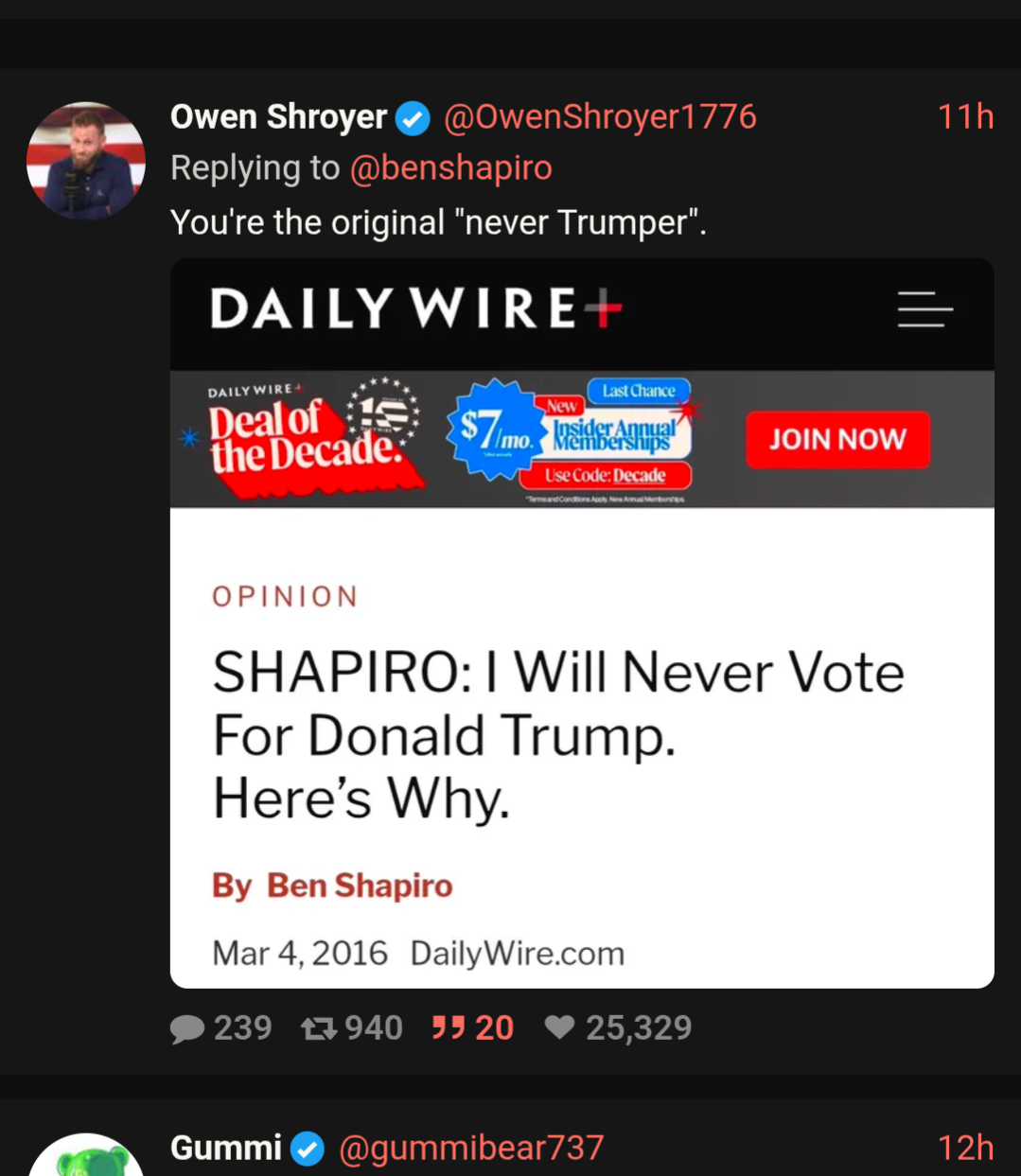
Task: Open the @OwenShroyer1776 handle link
Action: tap(600, 117)
